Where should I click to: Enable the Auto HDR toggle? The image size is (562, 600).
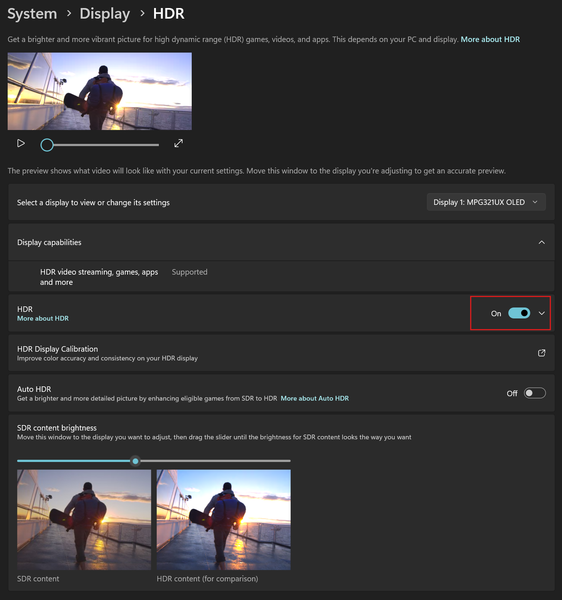point(534,393)
